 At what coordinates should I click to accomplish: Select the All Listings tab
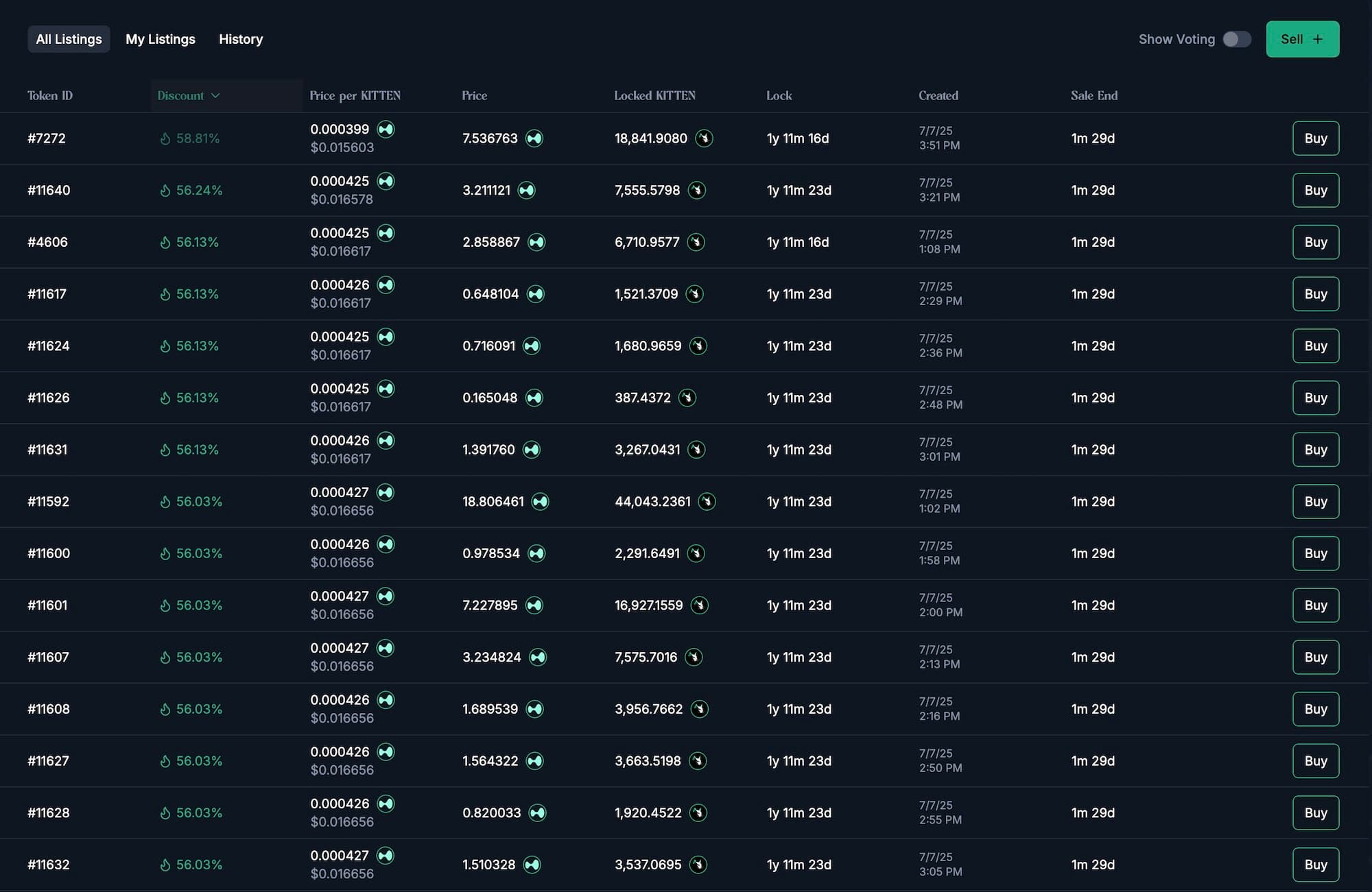(69, 39)
